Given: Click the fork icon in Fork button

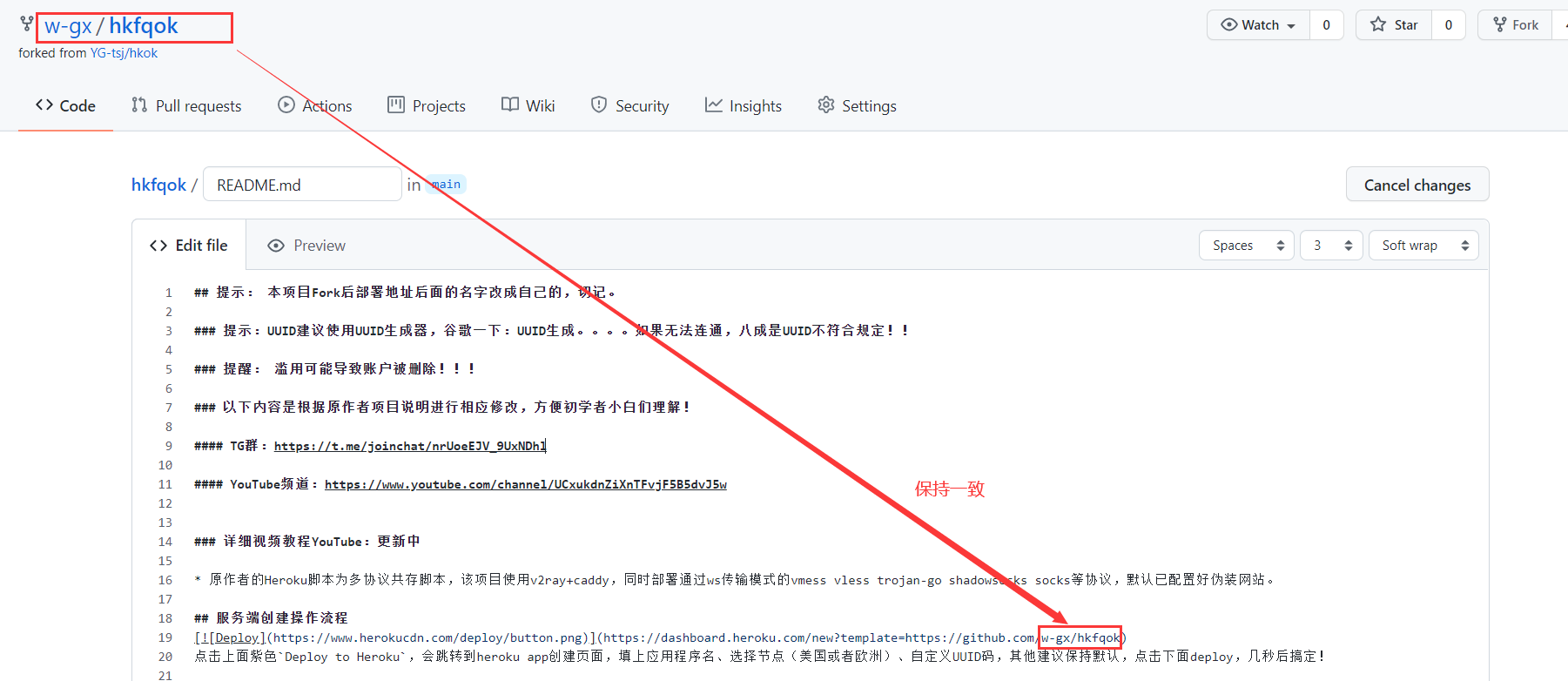Looking at the screenshot, I should click(1500, 24).
